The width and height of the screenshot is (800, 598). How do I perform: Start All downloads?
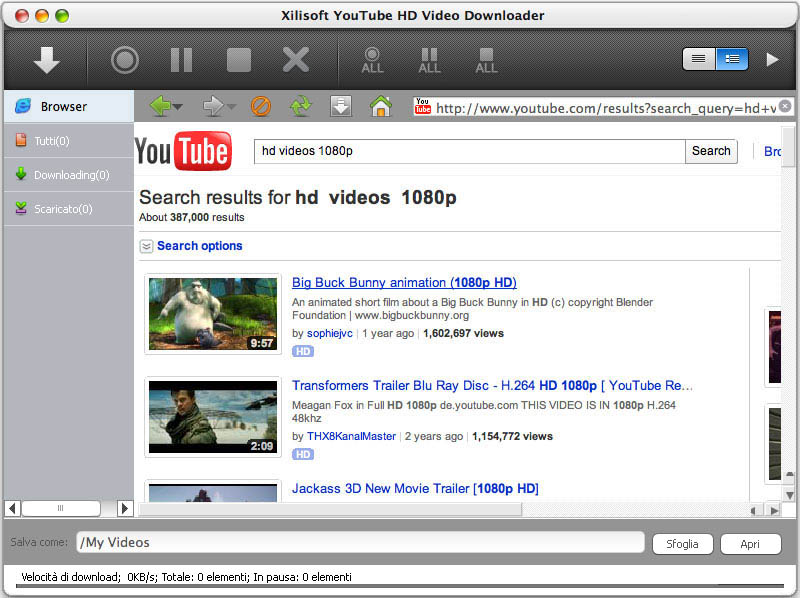[372, 61]
